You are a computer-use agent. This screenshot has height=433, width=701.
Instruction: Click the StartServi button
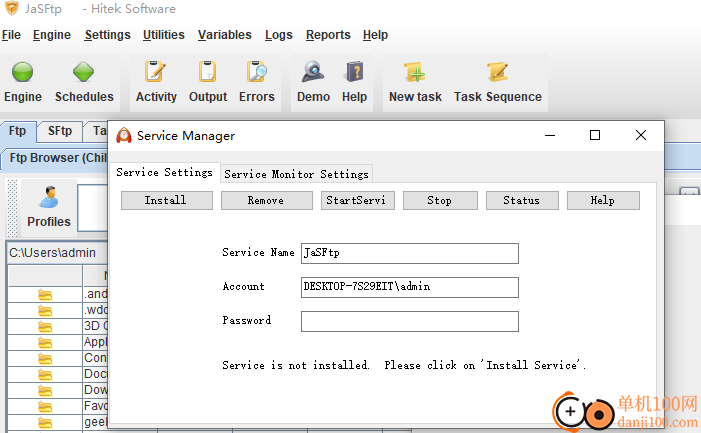pyautogui.click(x=358, y=200)
